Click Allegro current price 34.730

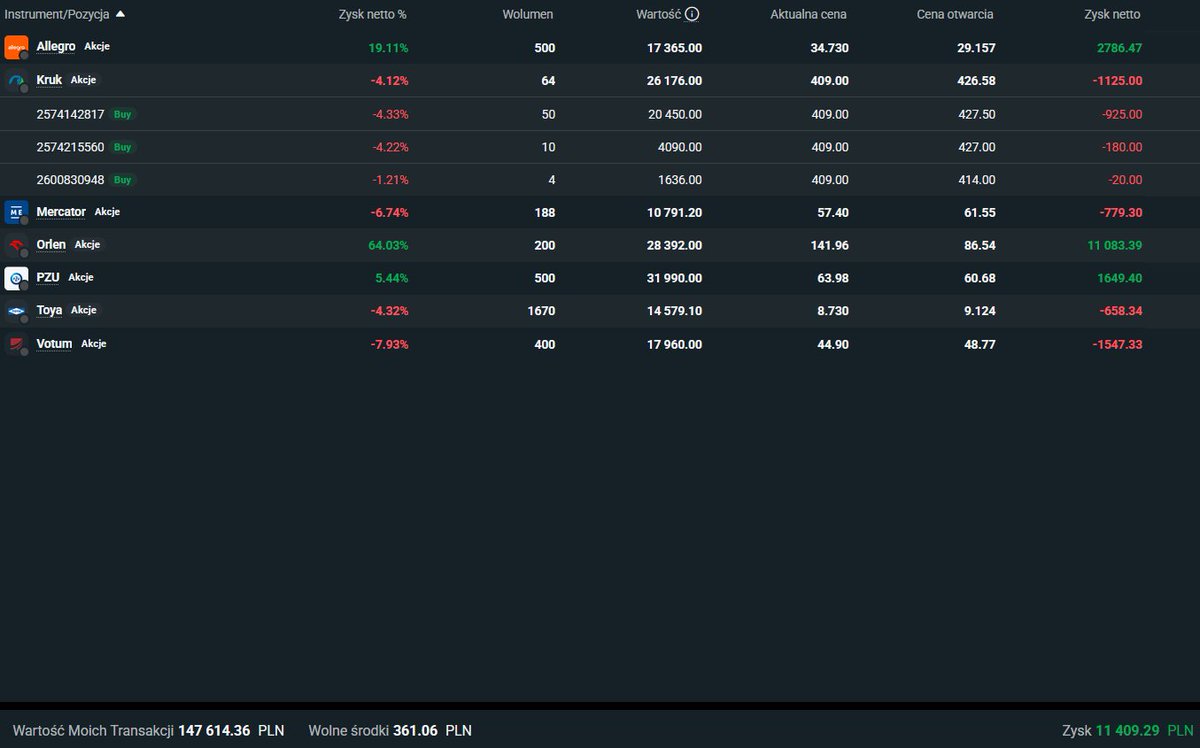(x=830, y=47)
